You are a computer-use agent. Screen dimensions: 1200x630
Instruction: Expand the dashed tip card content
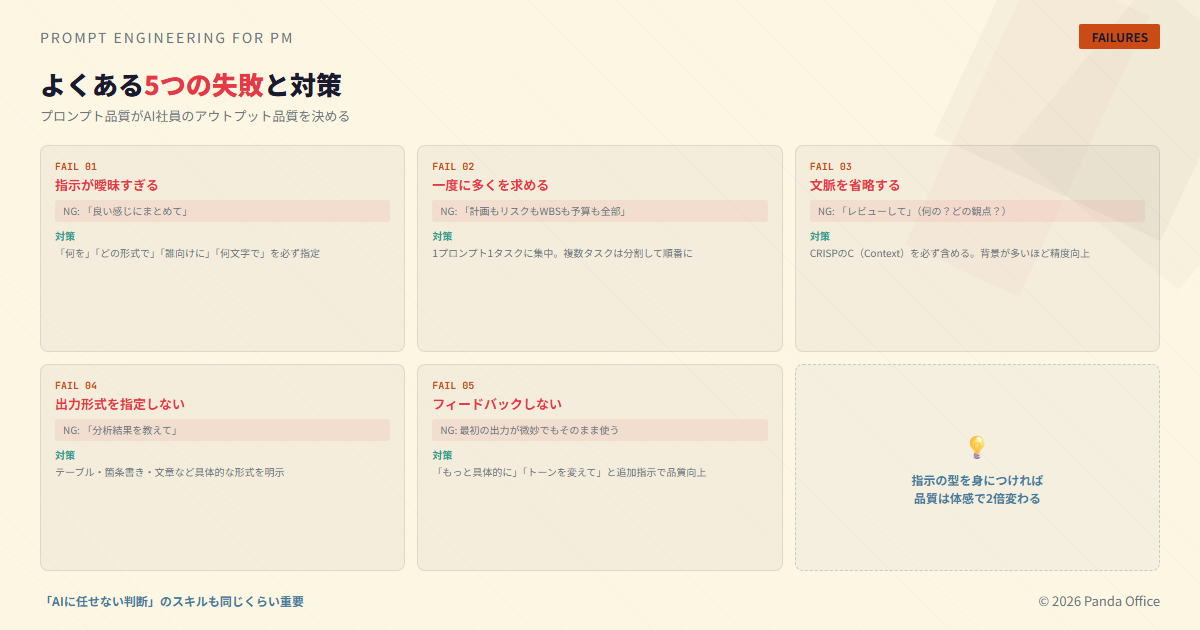(975, 488)
